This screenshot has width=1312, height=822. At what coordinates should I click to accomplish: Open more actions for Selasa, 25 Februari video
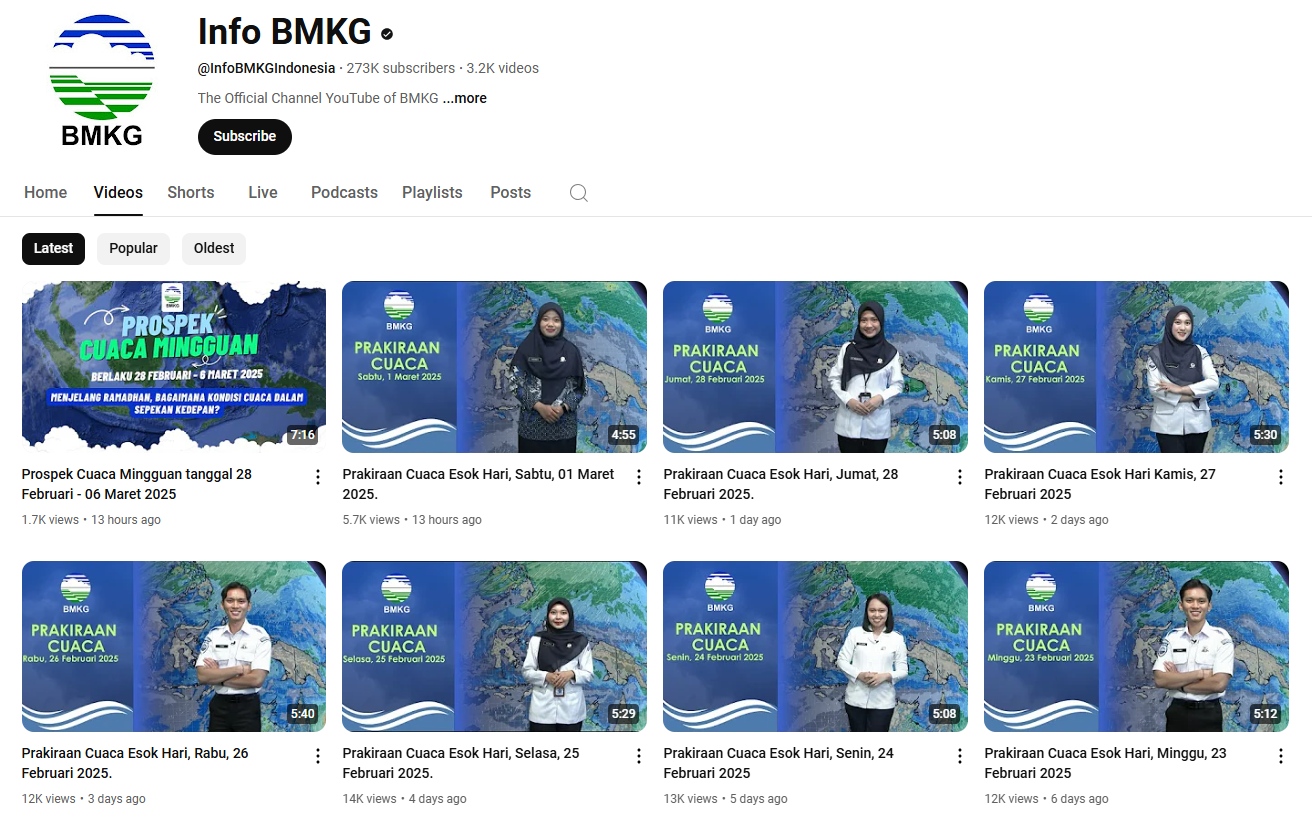[639, 756]
